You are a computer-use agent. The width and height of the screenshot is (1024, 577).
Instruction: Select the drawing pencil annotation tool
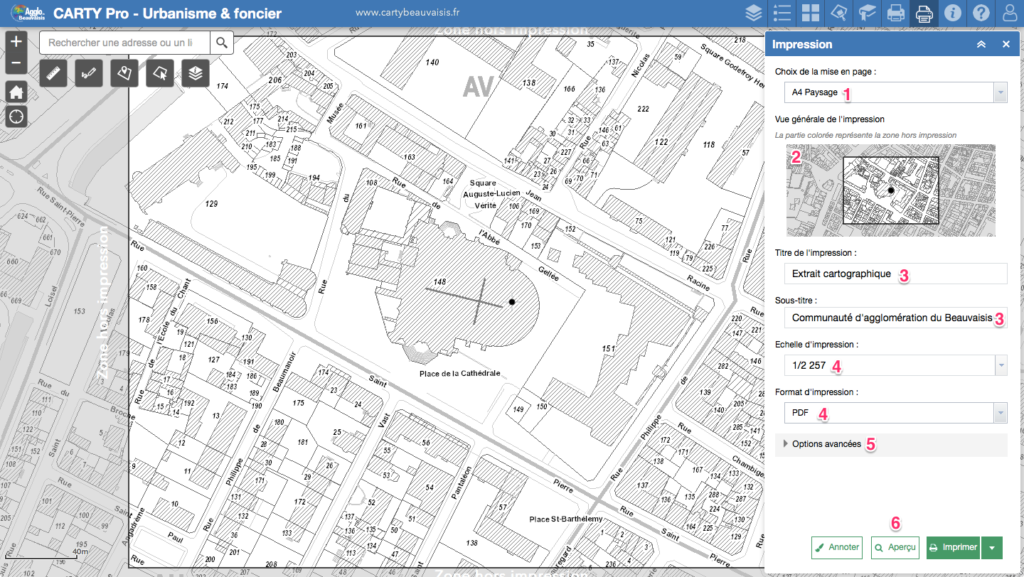(x=89, y=74)
